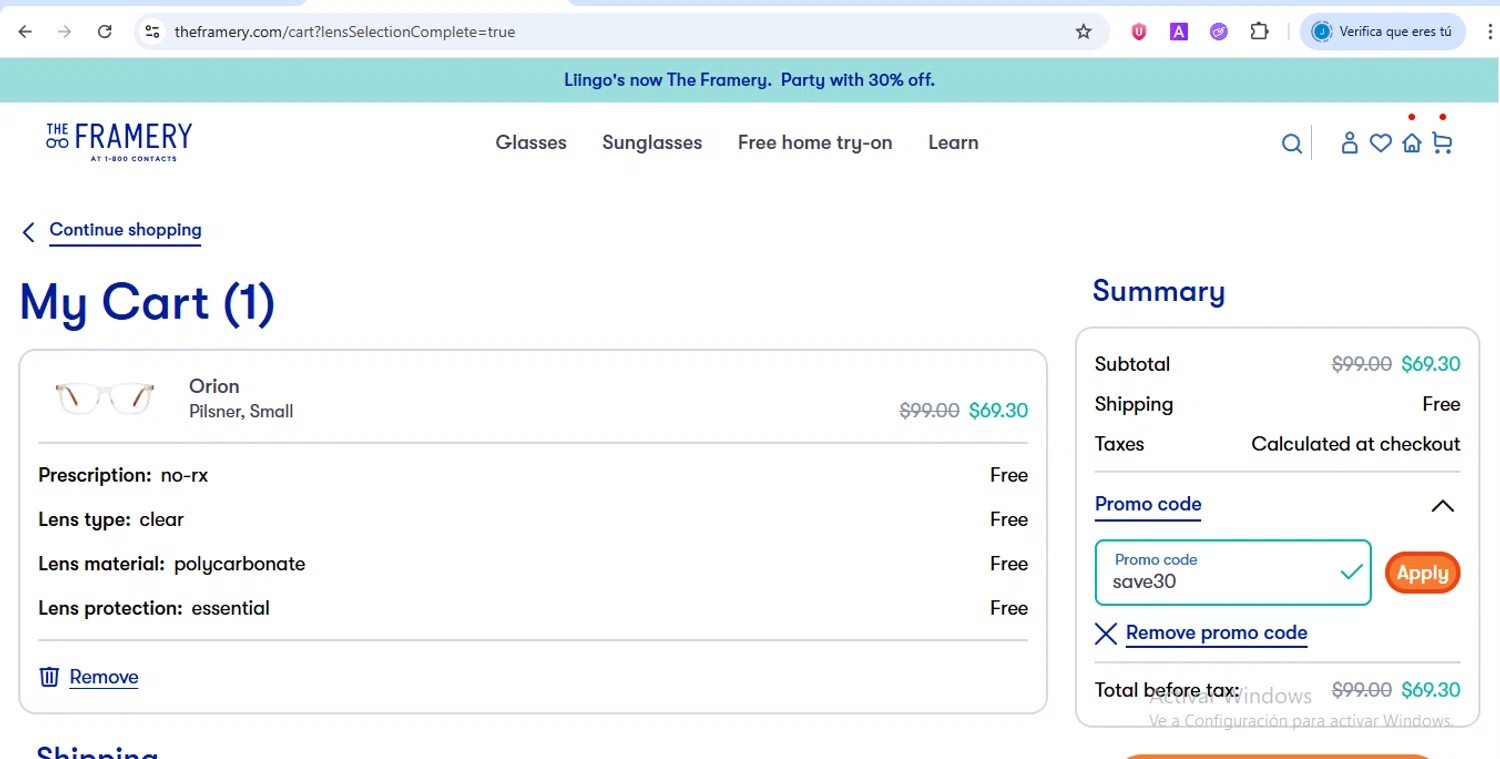
Task: Collapse the Promo code section chevron
Action: pyautogui.click(x=1442, y=506)
